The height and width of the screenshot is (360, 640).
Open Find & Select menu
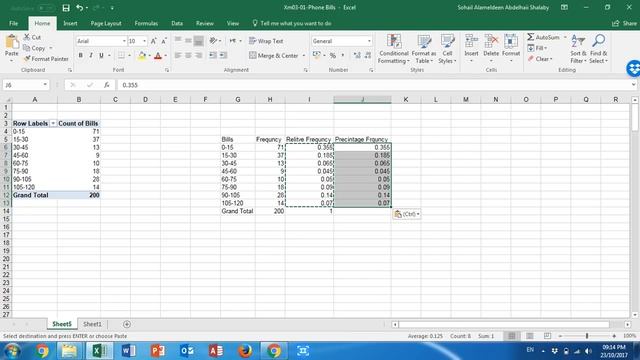[x=598, y=49]
